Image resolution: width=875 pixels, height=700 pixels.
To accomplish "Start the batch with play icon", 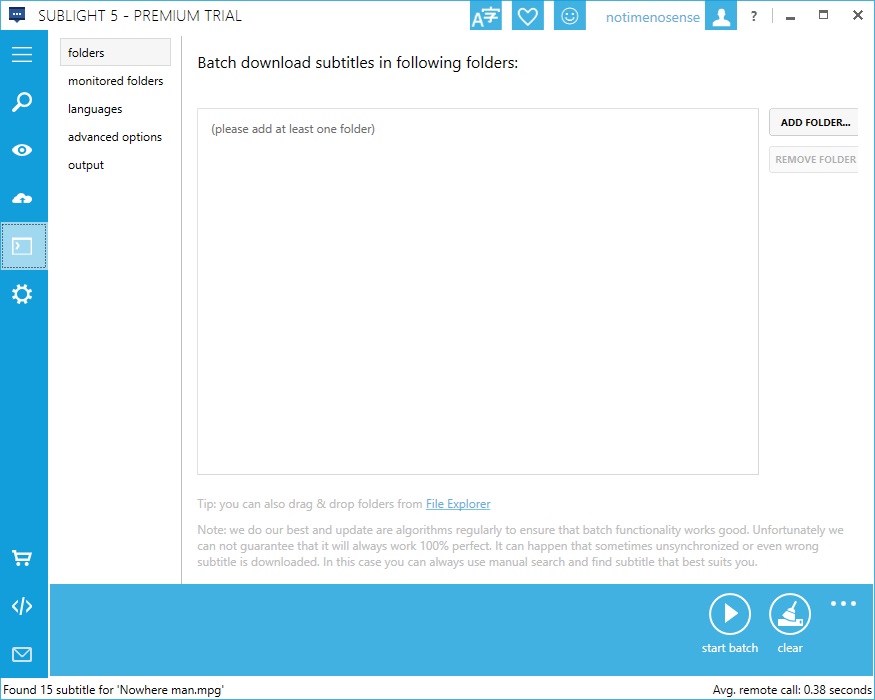I will coord(729,614).
